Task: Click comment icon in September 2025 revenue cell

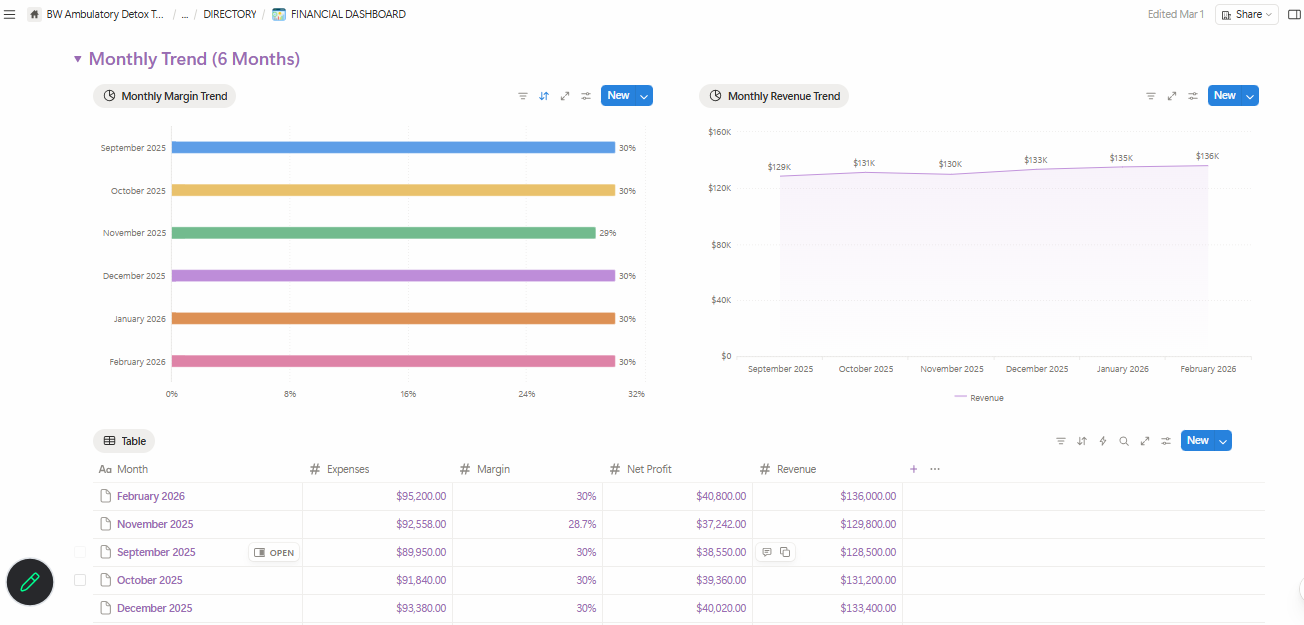Action: (x=767, y=552)
